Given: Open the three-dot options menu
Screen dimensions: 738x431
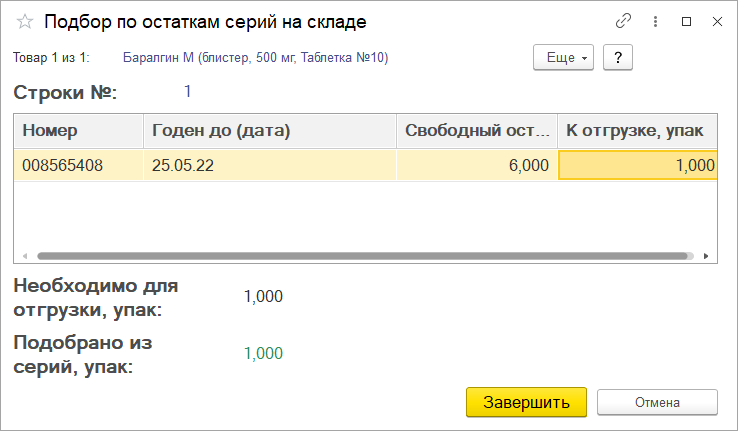Looking at the screenshot, I should coord(655,21).
